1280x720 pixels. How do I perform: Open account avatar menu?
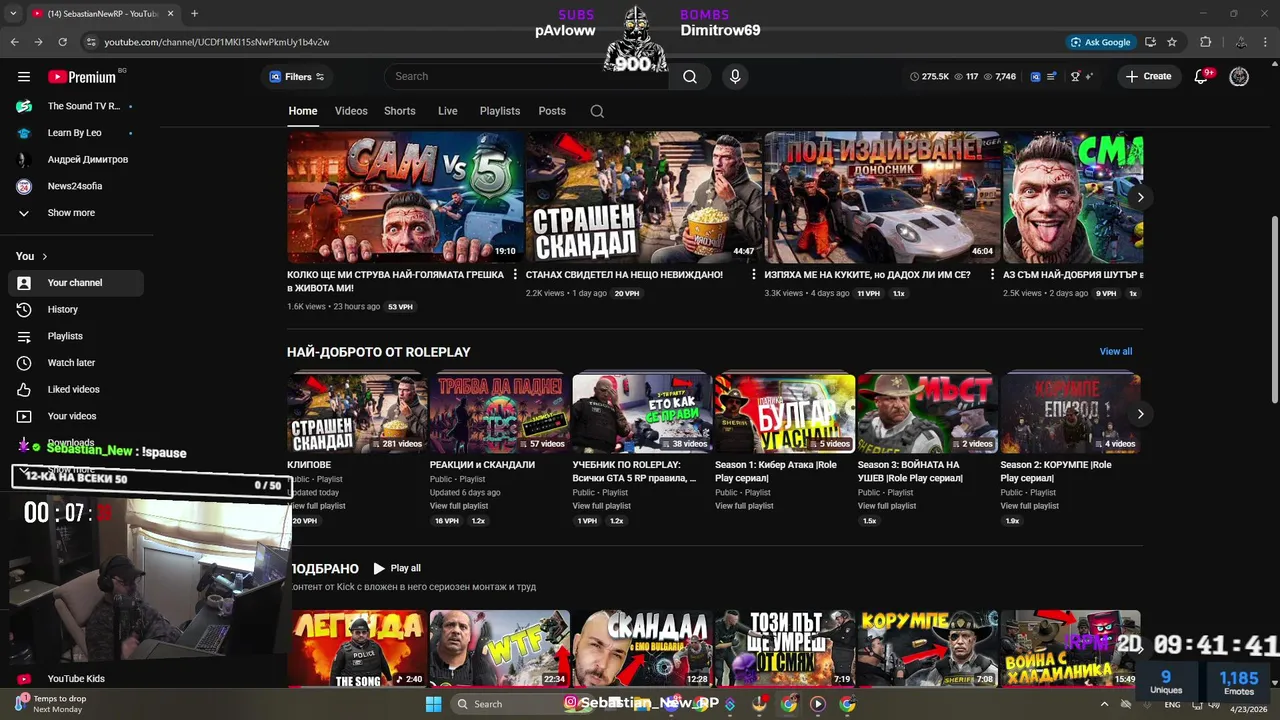1239,77
